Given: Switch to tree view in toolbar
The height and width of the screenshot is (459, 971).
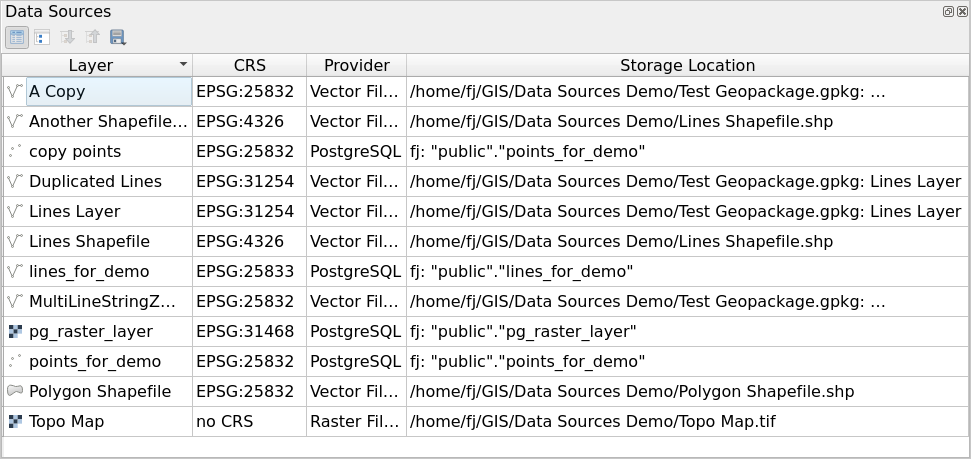Looking at the screenshot, I should tap(42, 37).
